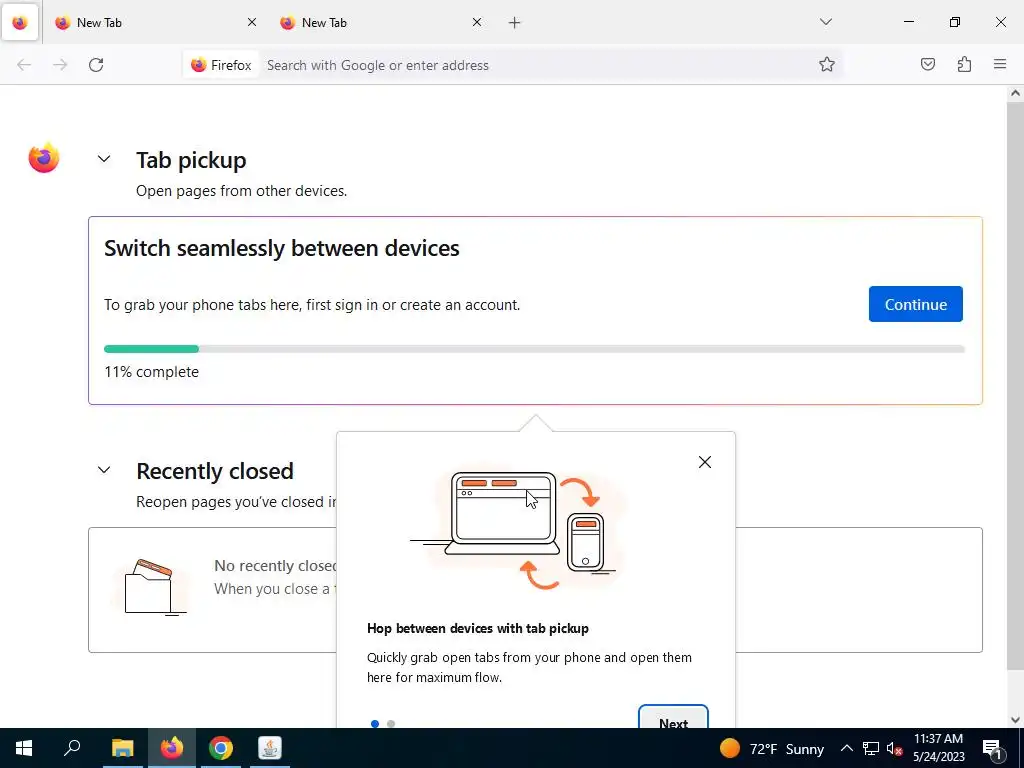Image resolution: width=1024 pixels, height=768 pixels.
Task: Click the Firefox logo beside Tab pickup
Action: click(x=44, y=158)
